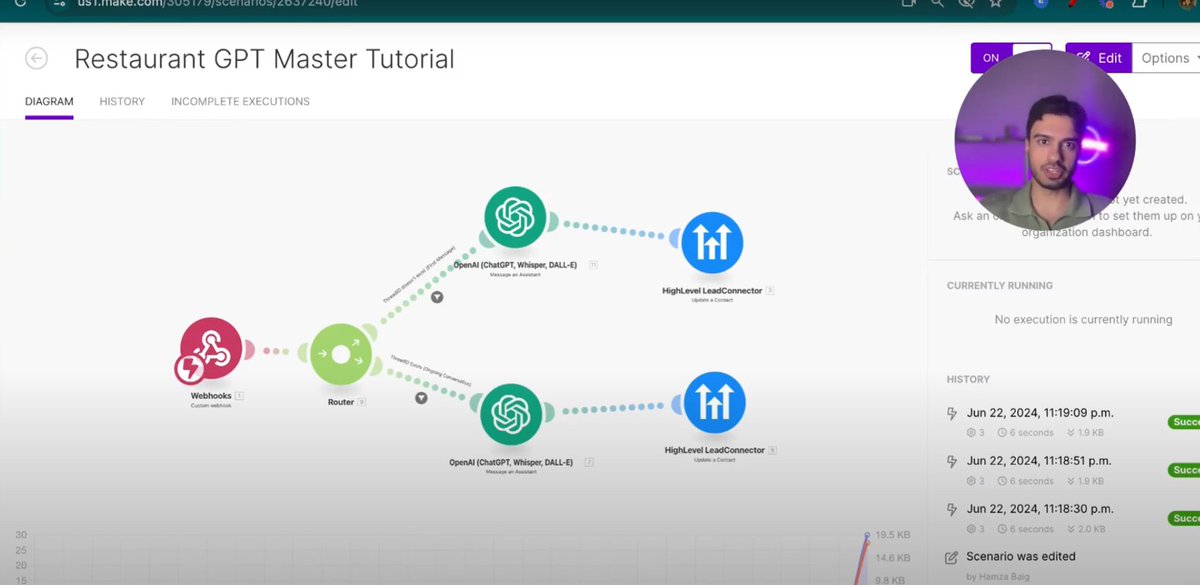Click the edit icon beside Scenario was edited
1200x585 pixels.
click(952, 557)
